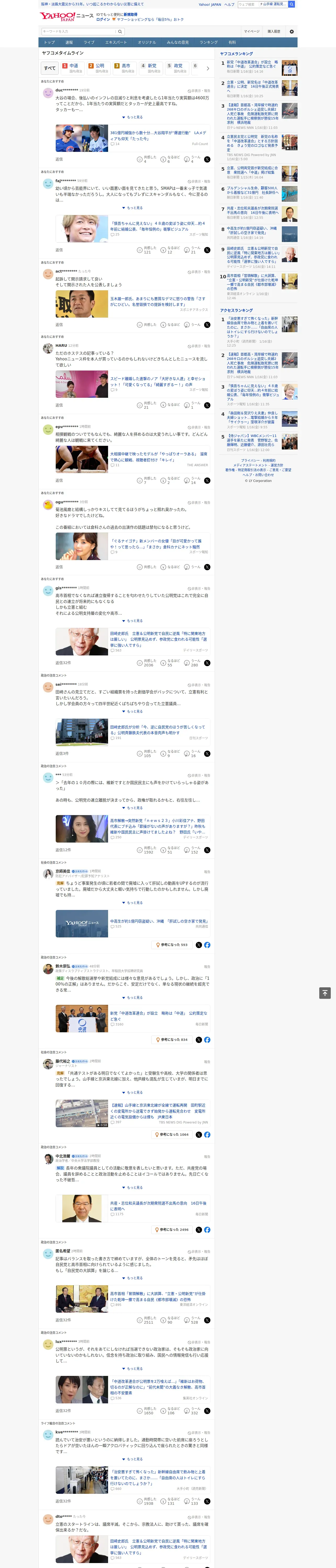The width and height of the screenshot is (336, 1568).
Task: Open the エキスパート navigation tab
Action: 116,43
